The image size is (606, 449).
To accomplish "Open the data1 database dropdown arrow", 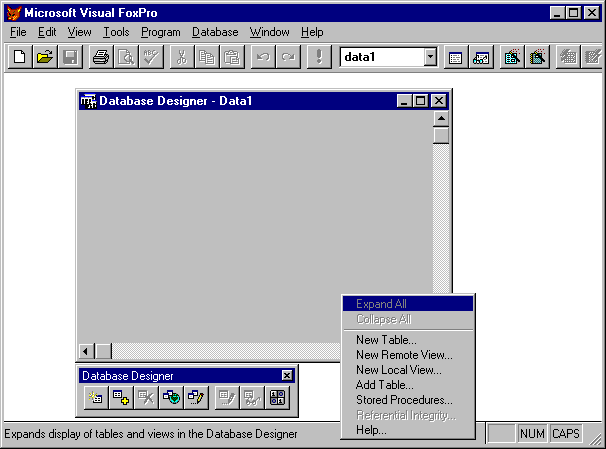I will pyautogui.click(x=430, y=57).
